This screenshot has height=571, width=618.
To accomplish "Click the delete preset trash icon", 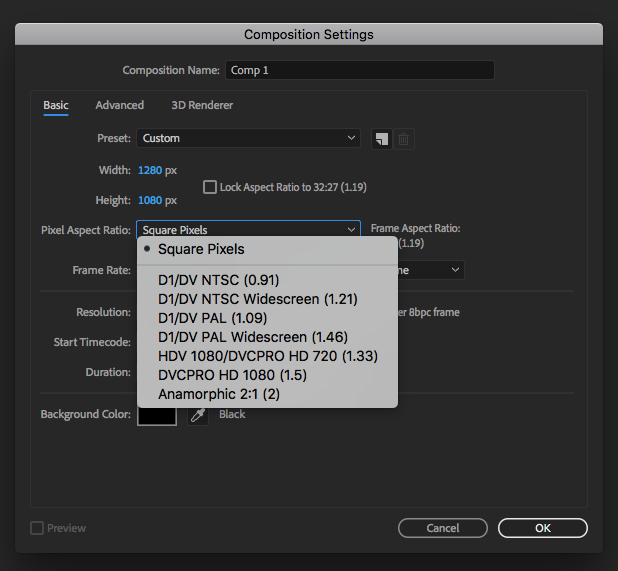I will point(403,139).
